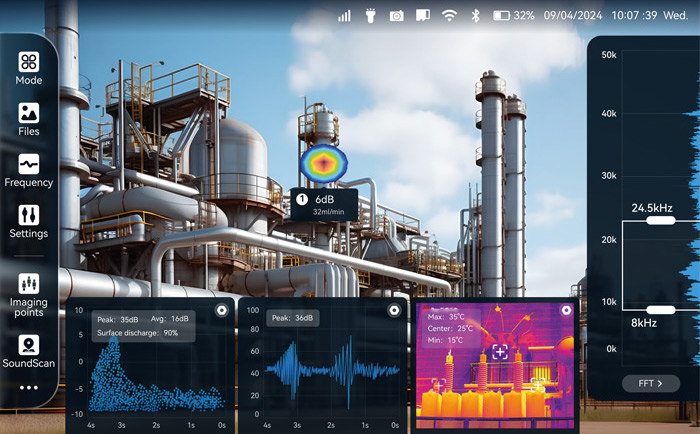
Task: Click the Wi-Fi icon in status bar
Action: [449, 16]
